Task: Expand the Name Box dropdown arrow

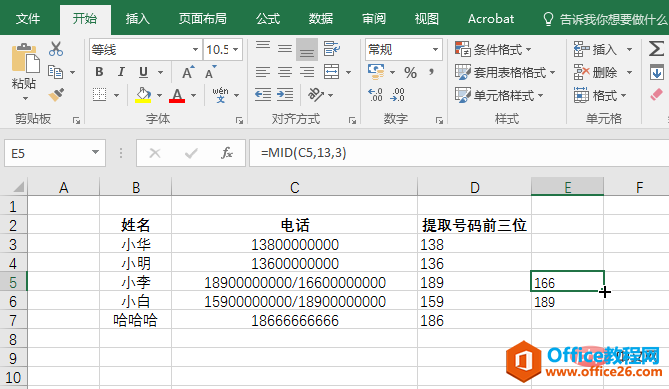Action: pyautogui.click(x=96, y=153)
